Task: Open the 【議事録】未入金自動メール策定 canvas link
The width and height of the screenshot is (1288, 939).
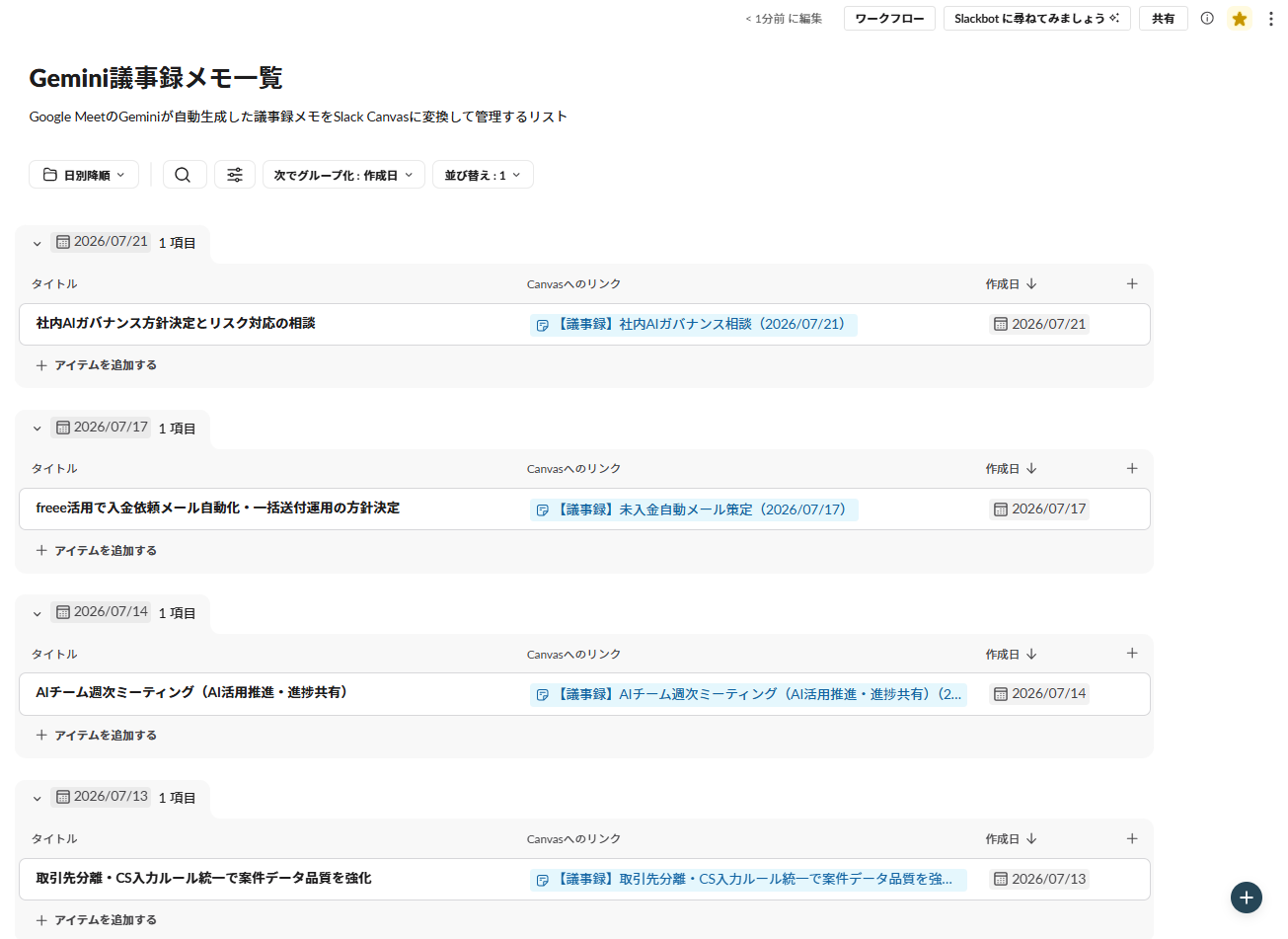Action: click(x=694, y=509)
